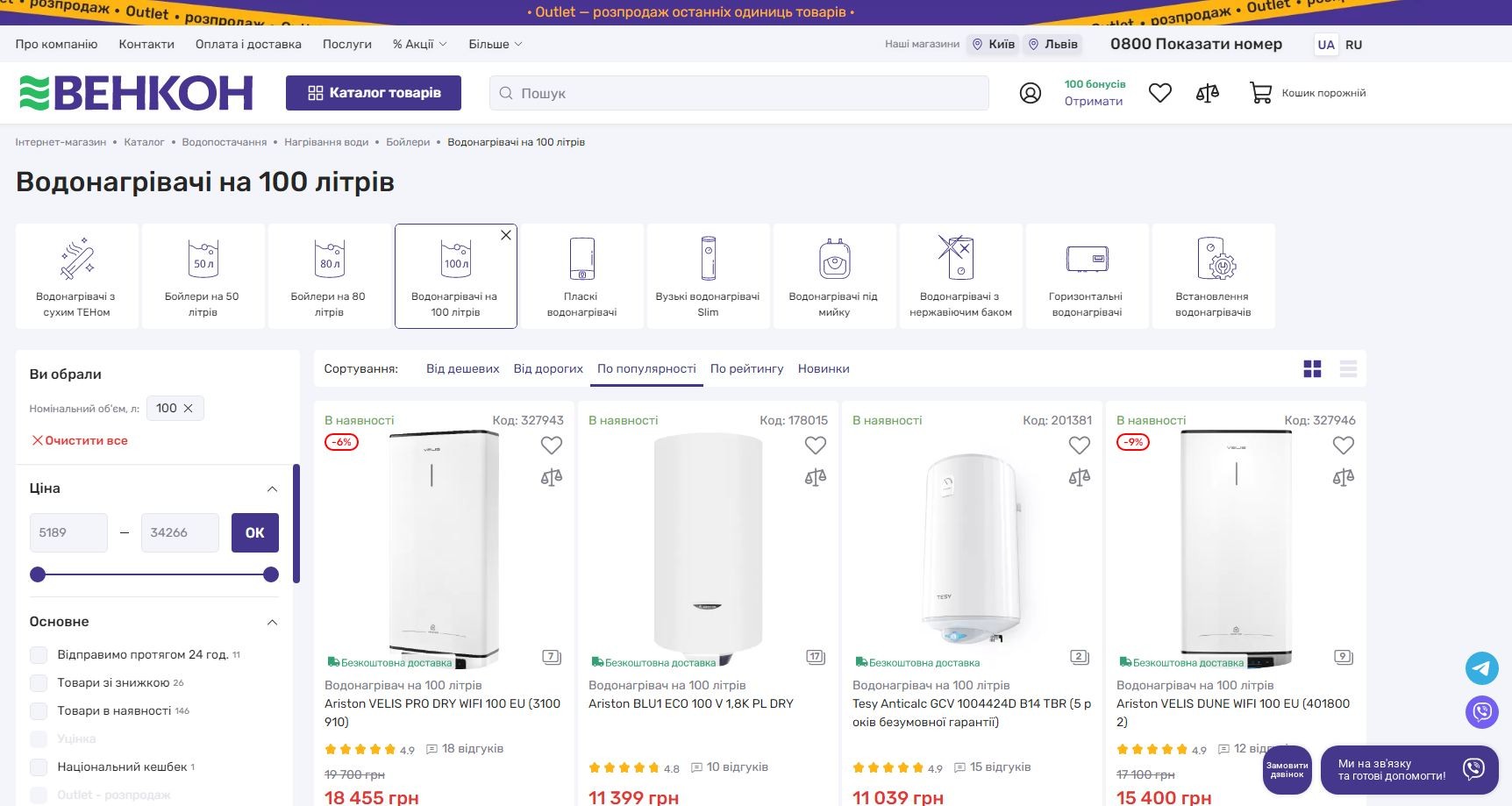
Task: Open Про компанію menu item
Action: pos(56,44)
